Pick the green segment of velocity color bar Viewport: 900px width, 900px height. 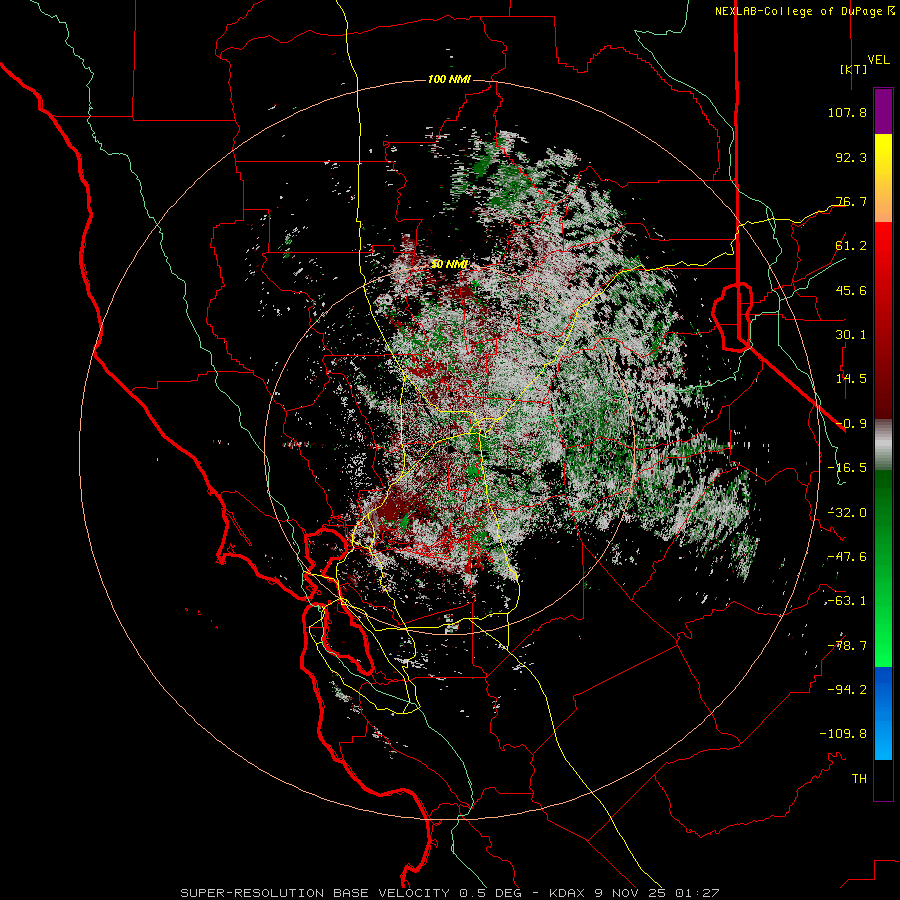coord(883,568)
